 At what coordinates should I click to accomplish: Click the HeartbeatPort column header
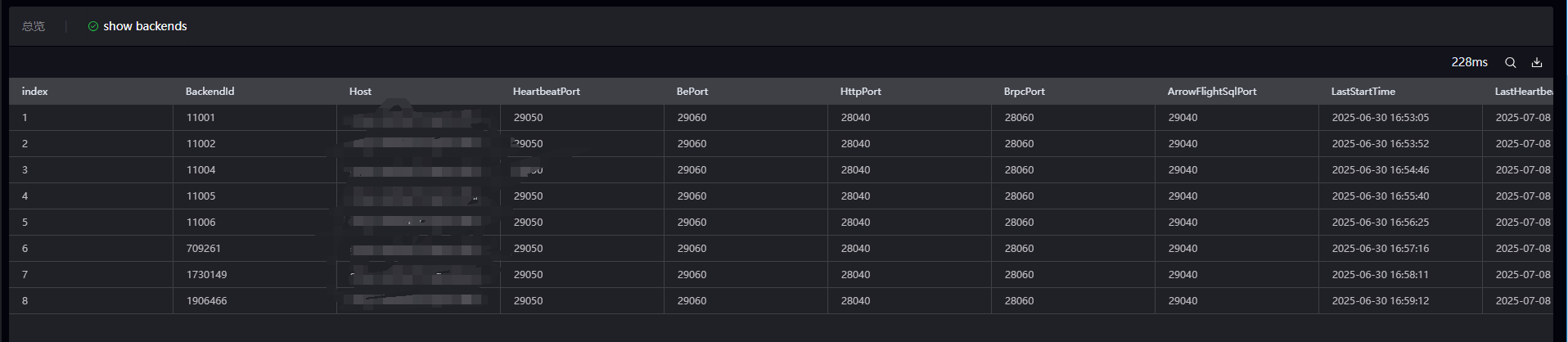tap(546, 92)
